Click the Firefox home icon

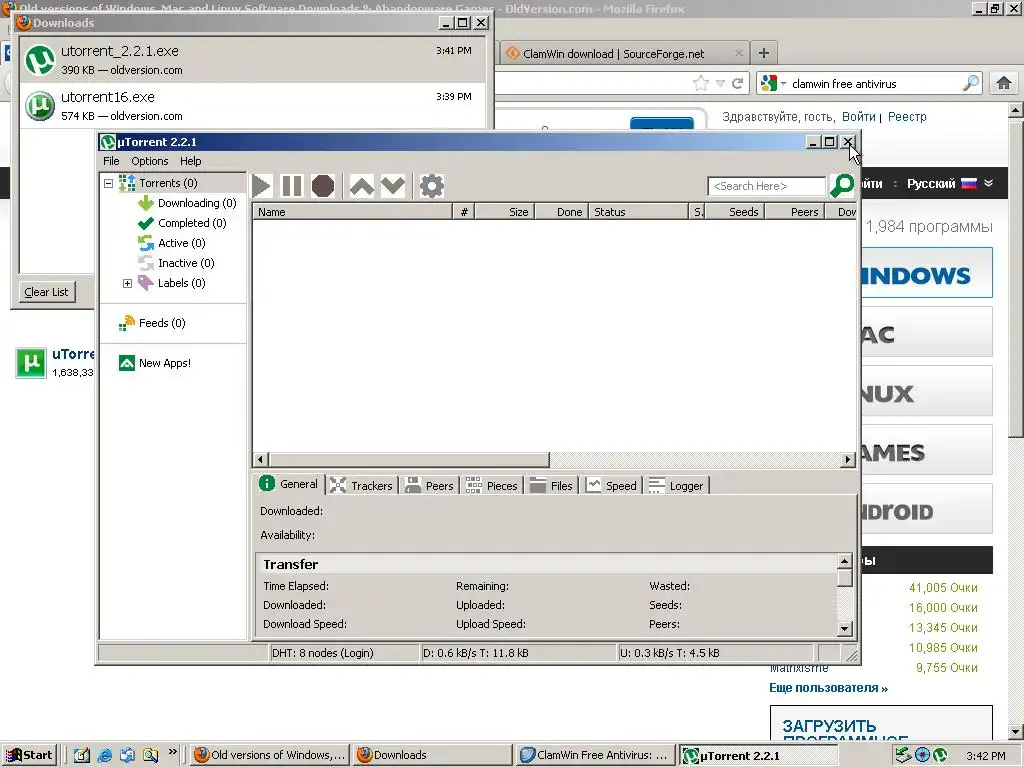coord(1004,84)
